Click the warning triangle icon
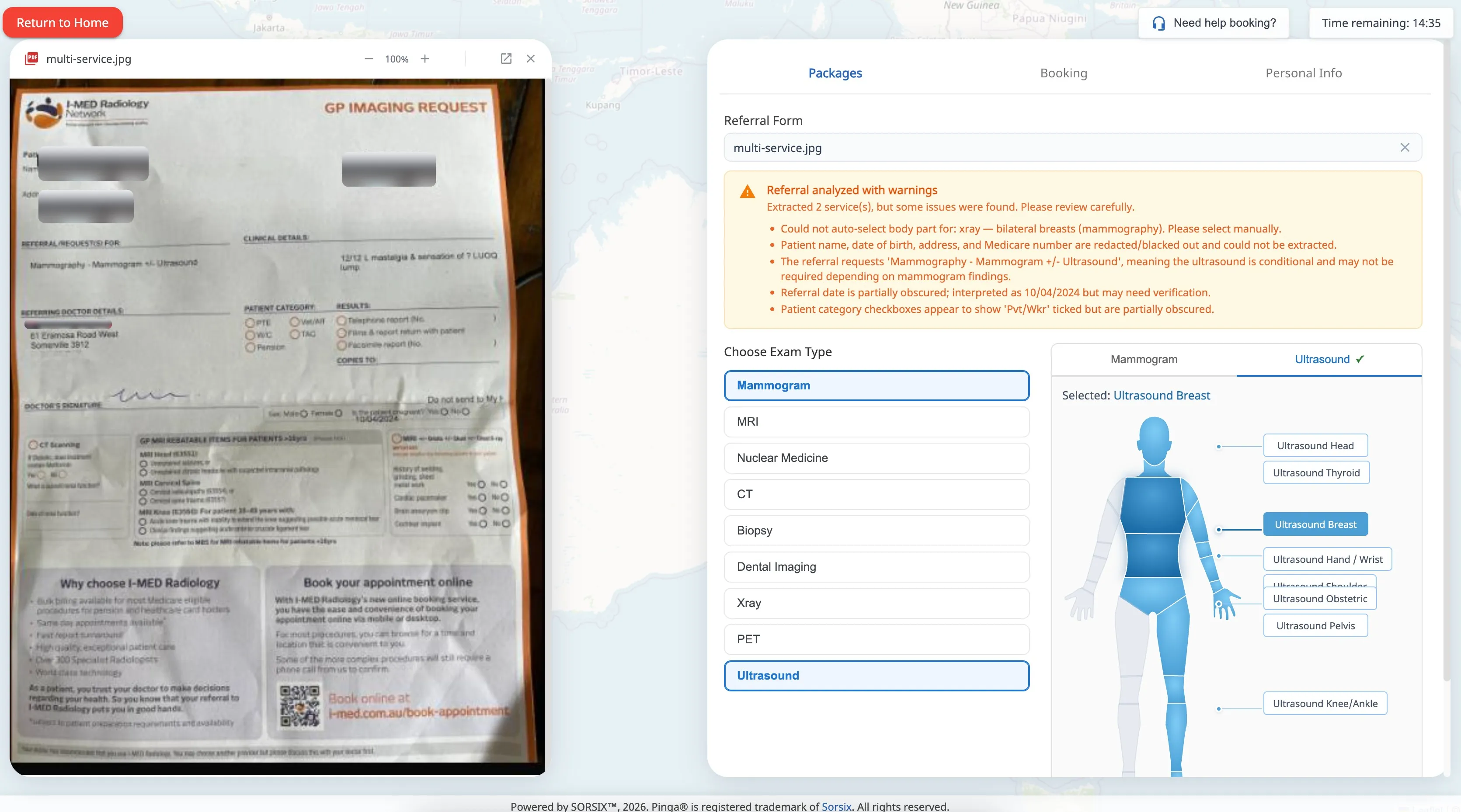This screenshot has width=1461, height=812. (x=748, y=192)
